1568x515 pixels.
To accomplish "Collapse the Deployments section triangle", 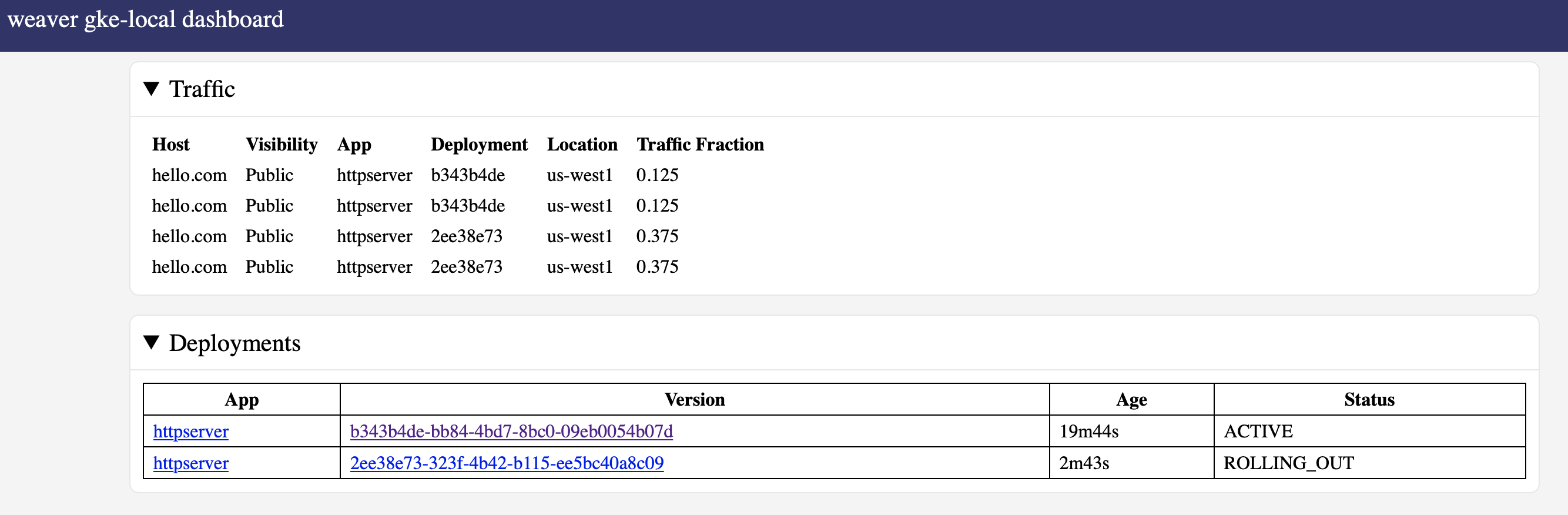I will (x=152, y=343).
